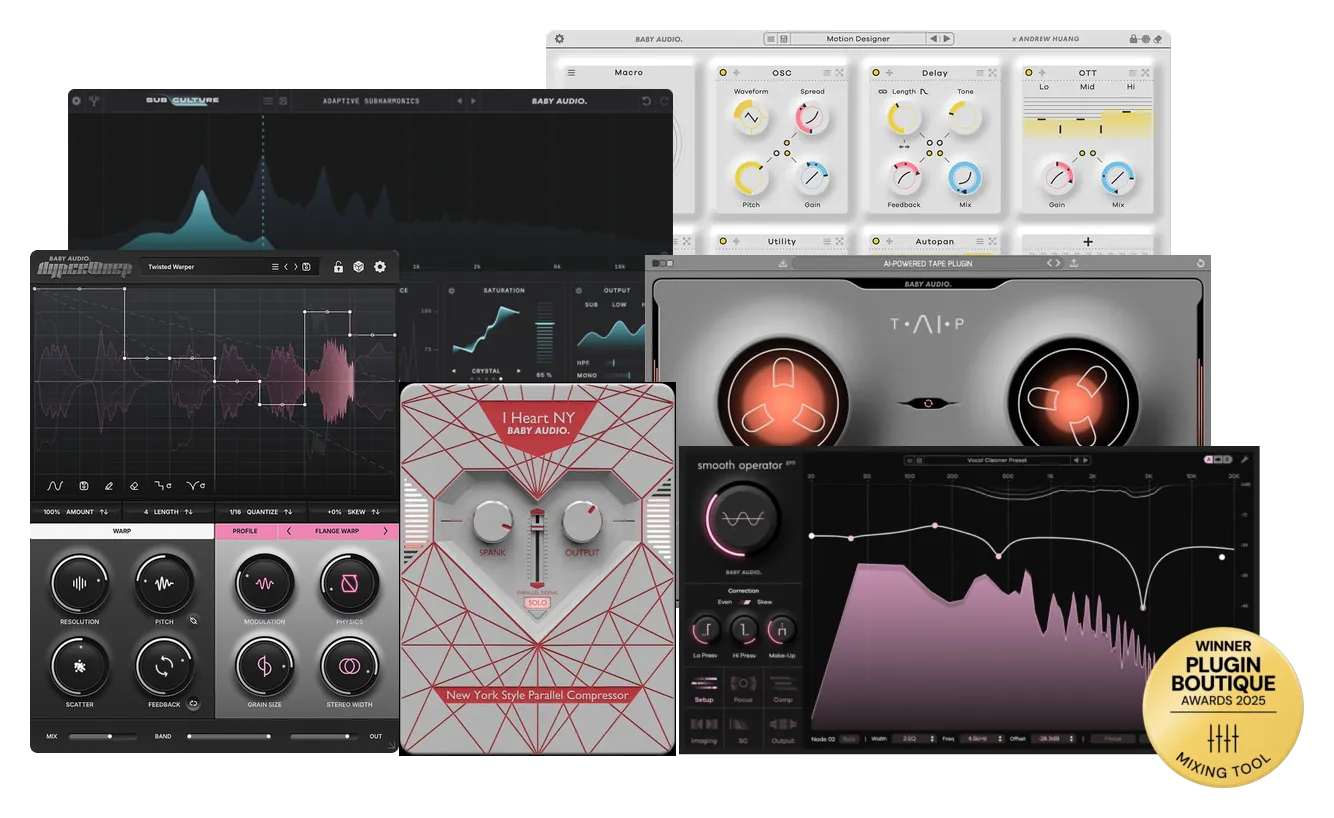The height and width of the screenshot is (818, 1334).
Task: Click the HyperWarp BAND slider
Action: click(x=229, y=737)
